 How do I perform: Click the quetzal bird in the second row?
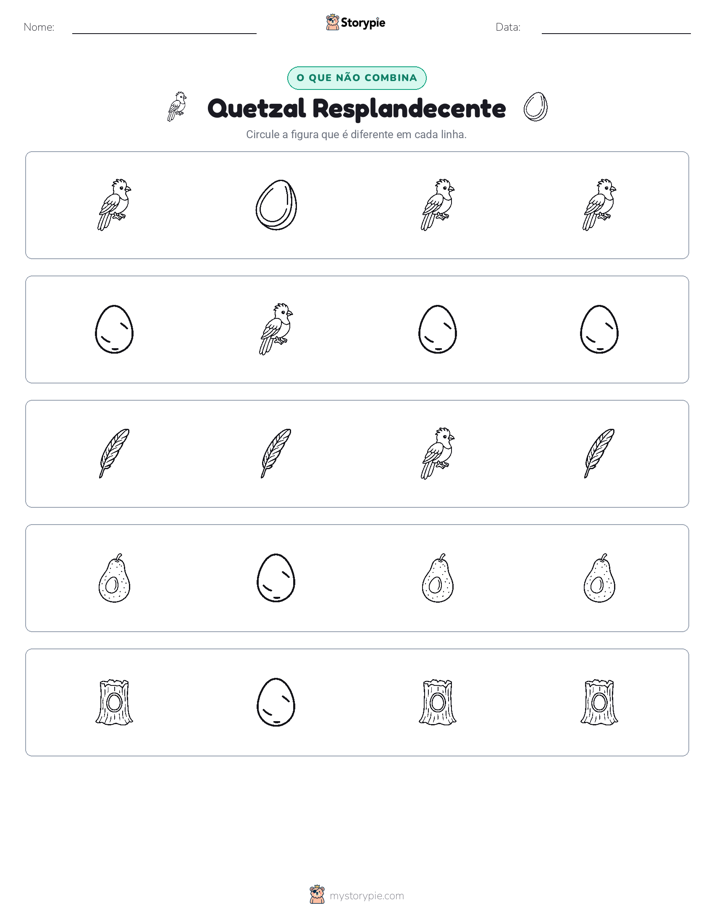coord(276,329)
